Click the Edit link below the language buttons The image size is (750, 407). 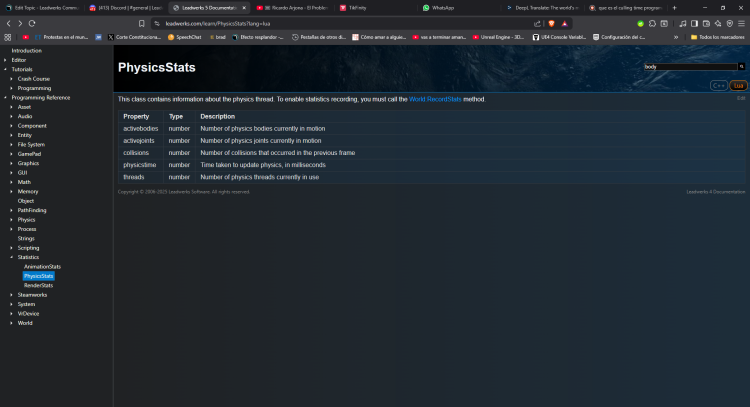point(741,97)
